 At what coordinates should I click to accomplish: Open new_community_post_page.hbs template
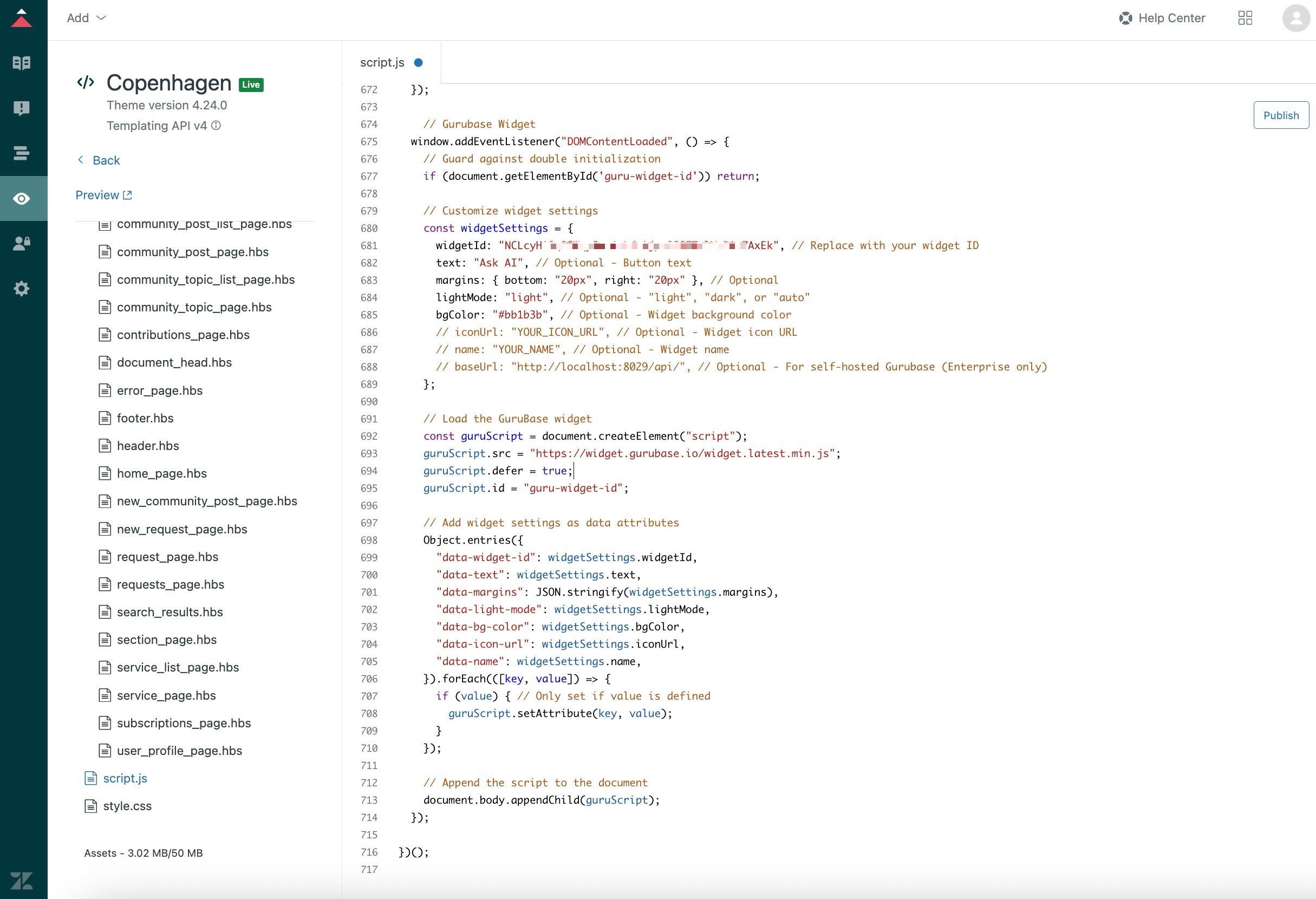click(207, 501)
